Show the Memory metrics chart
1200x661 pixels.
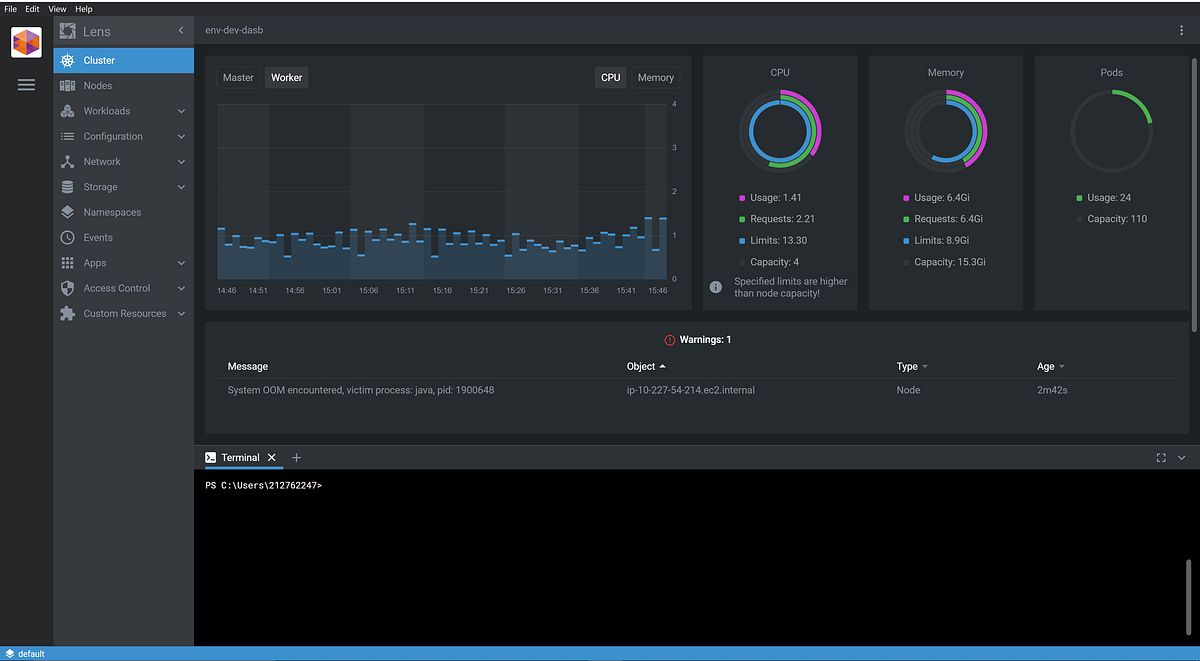coord(655,77)
